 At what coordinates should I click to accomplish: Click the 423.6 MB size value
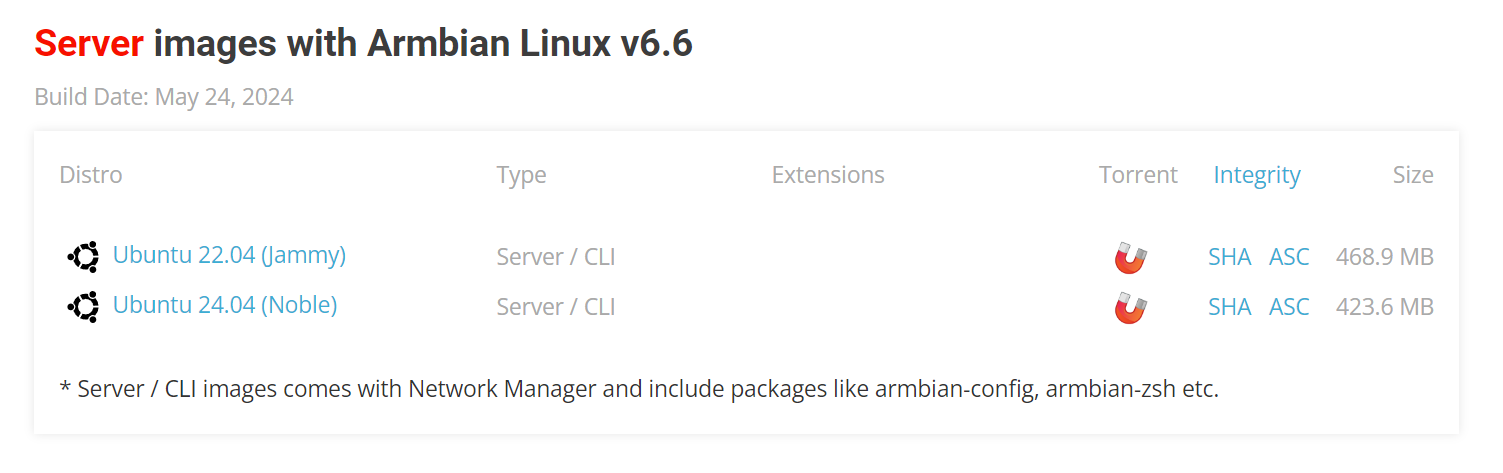(x=1385, y=307)
